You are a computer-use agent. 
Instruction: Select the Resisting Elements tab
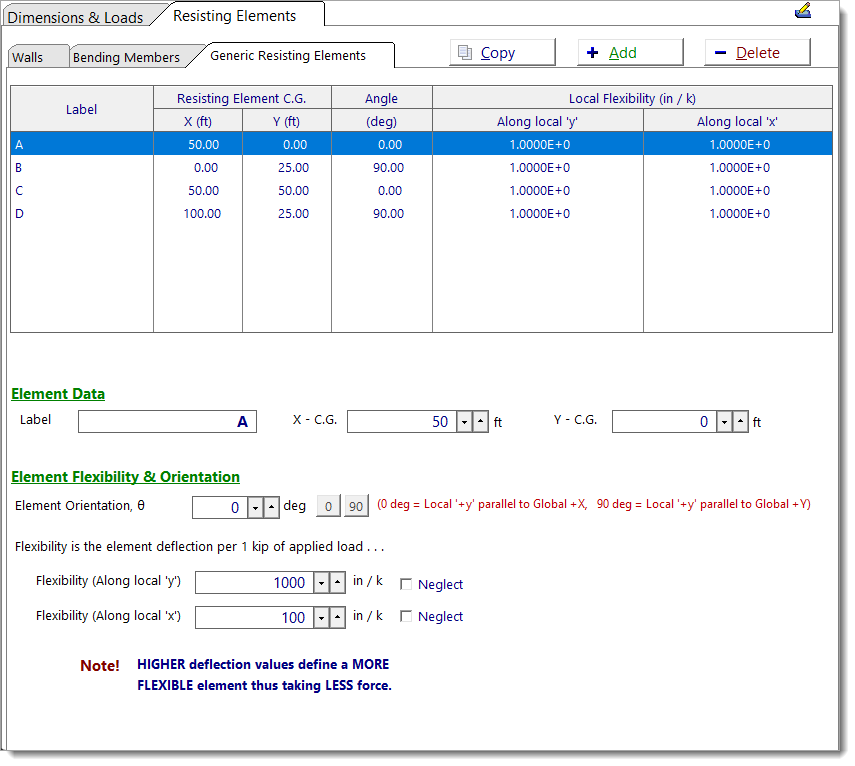click(234, 16)
